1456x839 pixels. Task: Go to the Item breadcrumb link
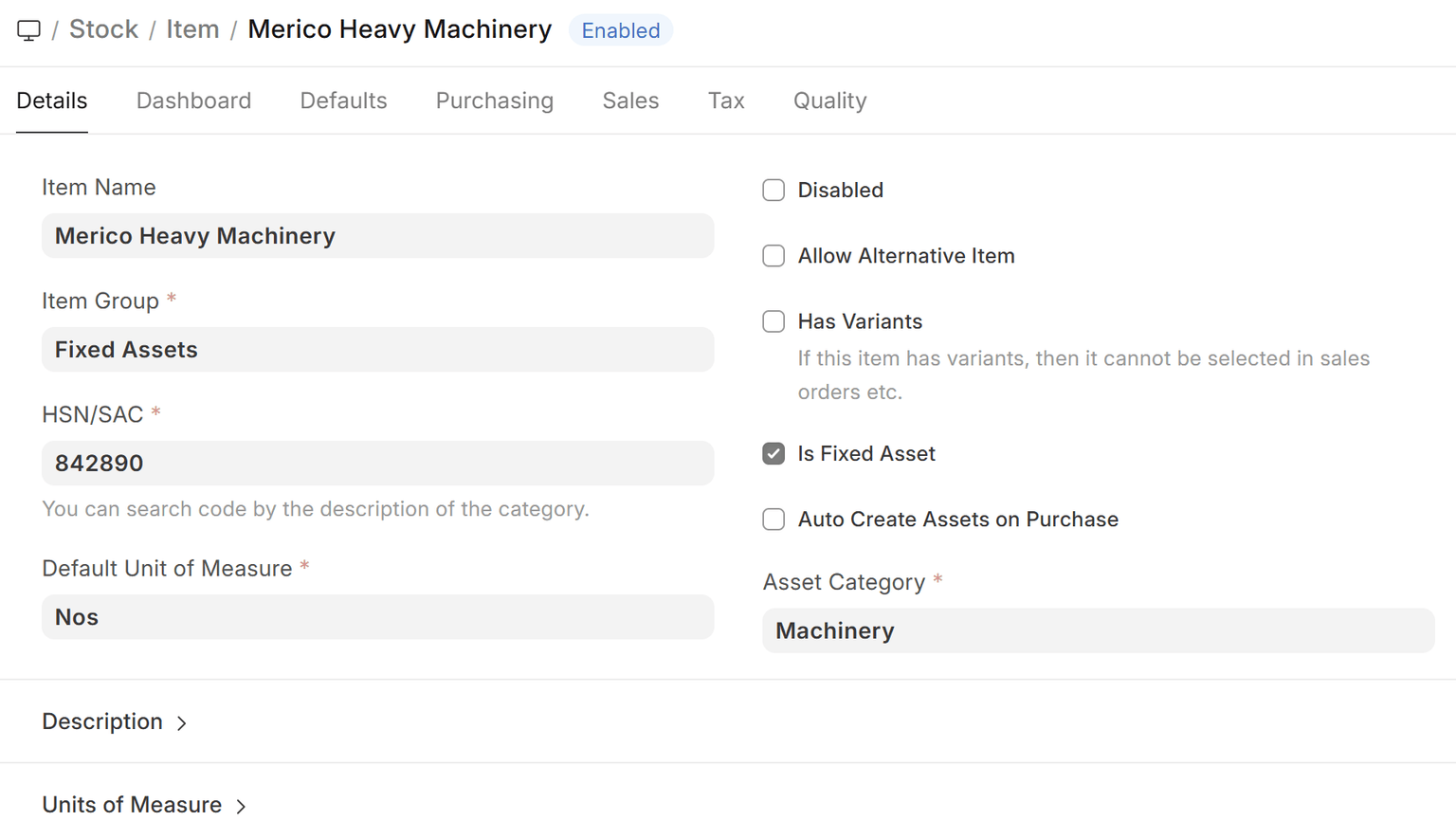192,29
